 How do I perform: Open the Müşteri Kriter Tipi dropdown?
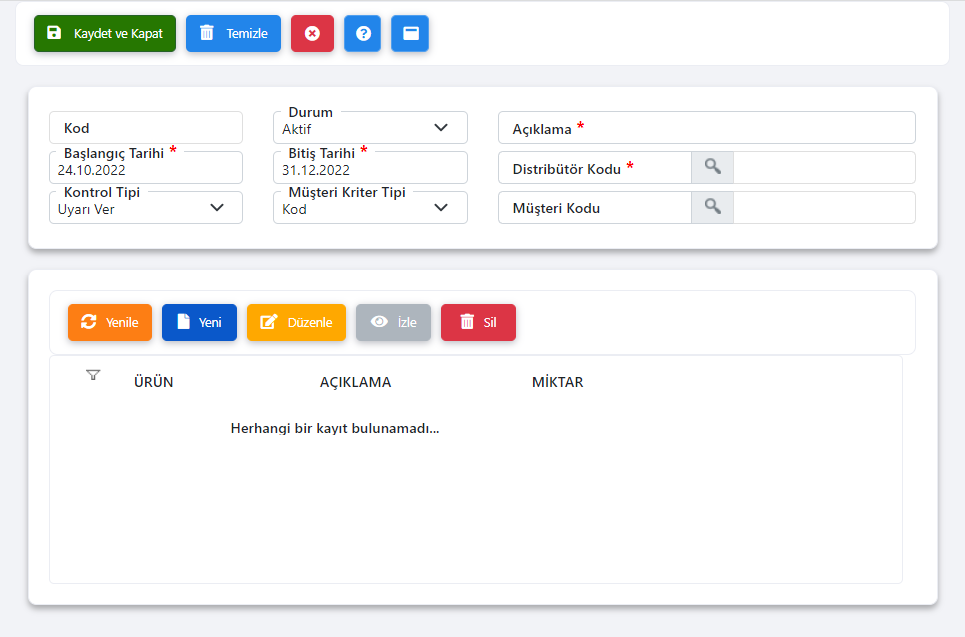[x=370, y=208]
